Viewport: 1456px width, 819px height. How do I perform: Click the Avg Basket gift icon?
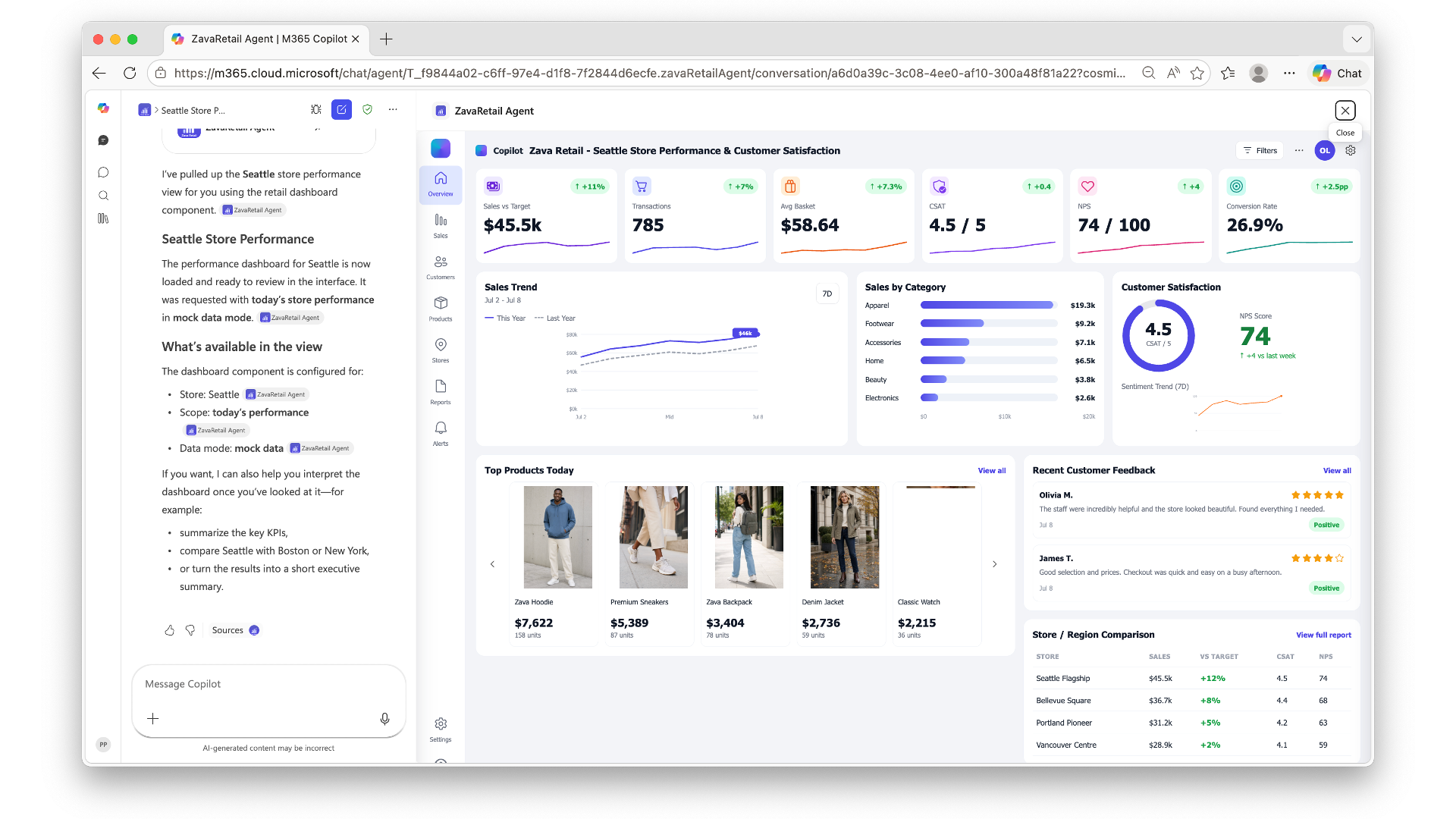click(x=790, y=186)
